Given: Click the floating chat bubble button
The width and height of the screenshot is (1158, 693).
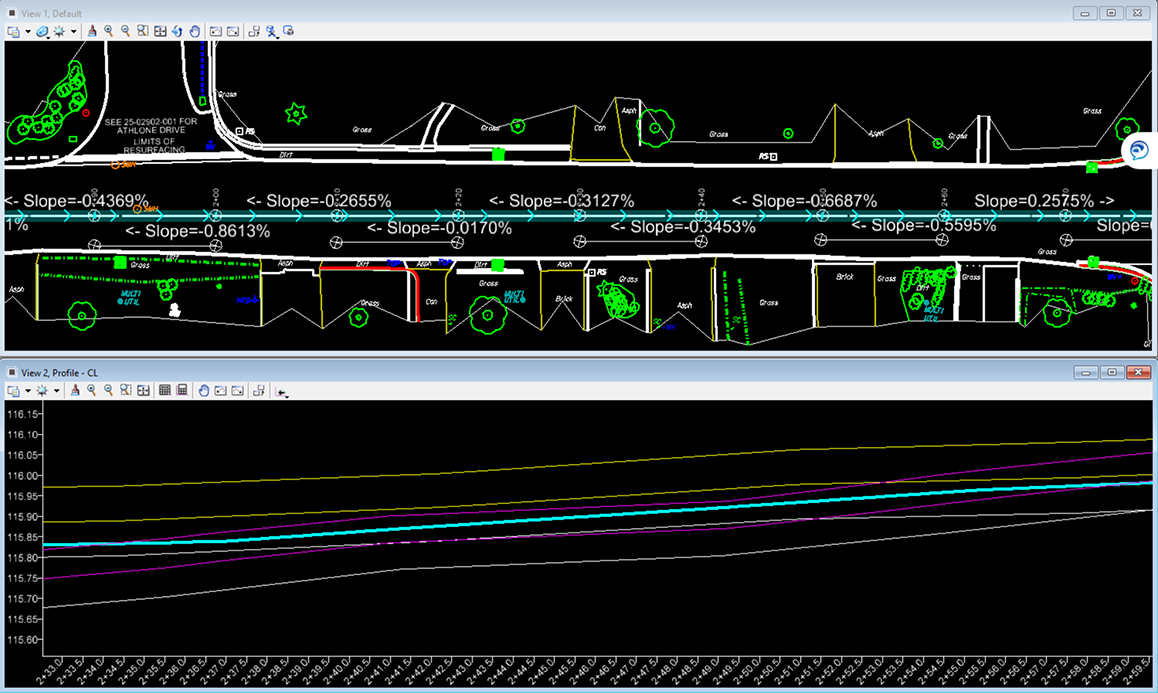Looking at the screenshot, I should pyautogui.click(x=1139, y=150).
